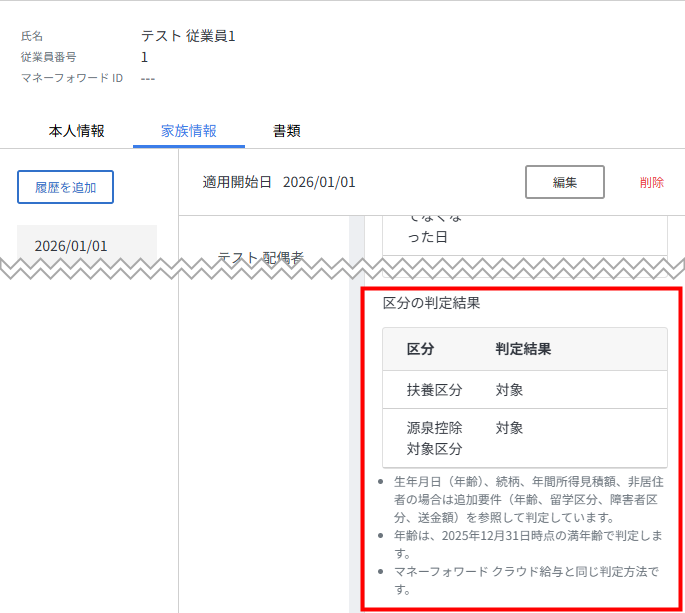The width and height of the screenshot is (685, 613).
Task: Switch to the 本人情報 tab
Action: point(76,131)
